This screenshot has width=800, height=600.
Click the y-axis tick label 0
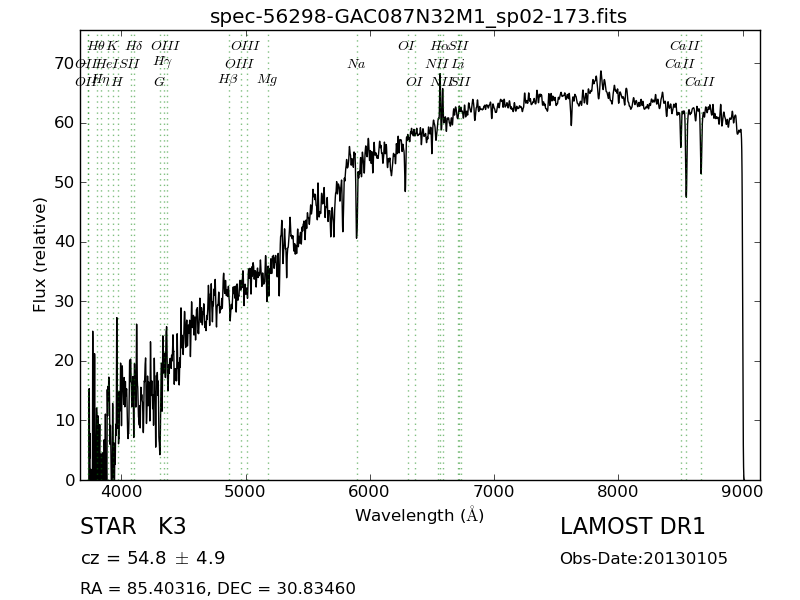pos(70,480)
